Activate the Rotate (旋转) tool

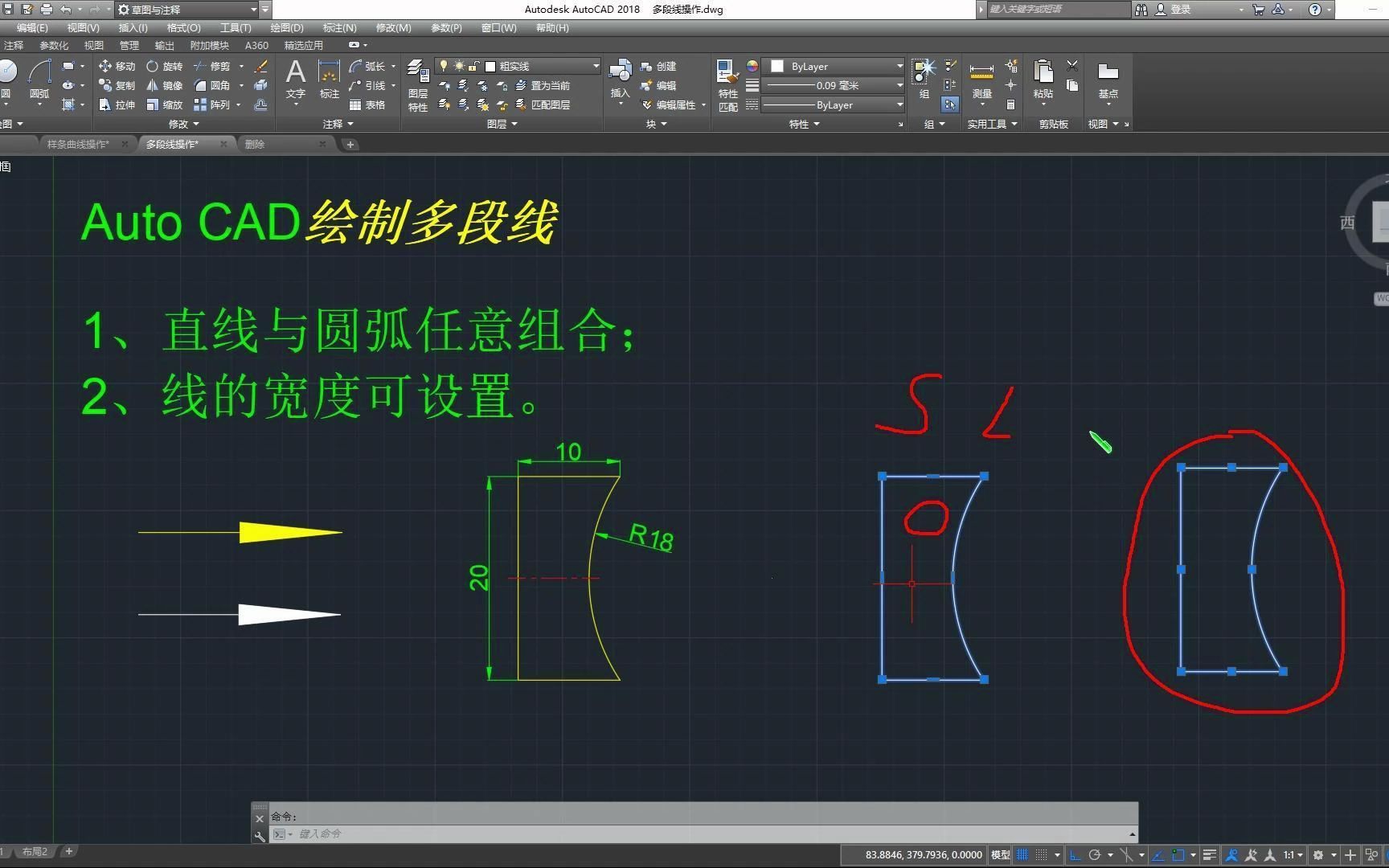pyautogui.click(x=170, y=67)
